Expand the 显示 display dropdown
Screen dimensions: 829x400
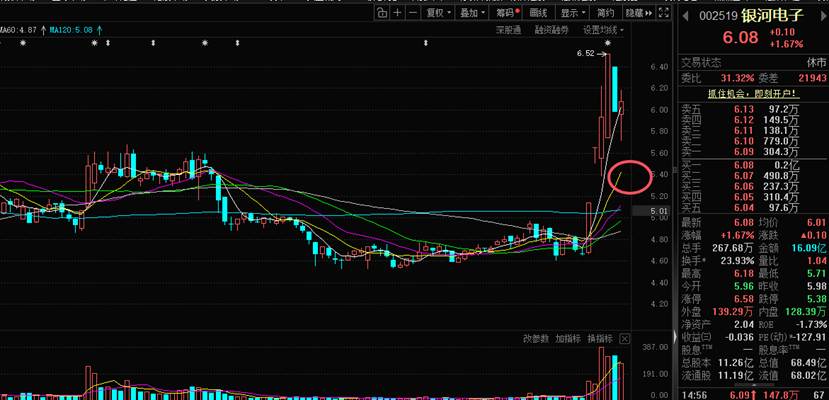click(571, 13)
